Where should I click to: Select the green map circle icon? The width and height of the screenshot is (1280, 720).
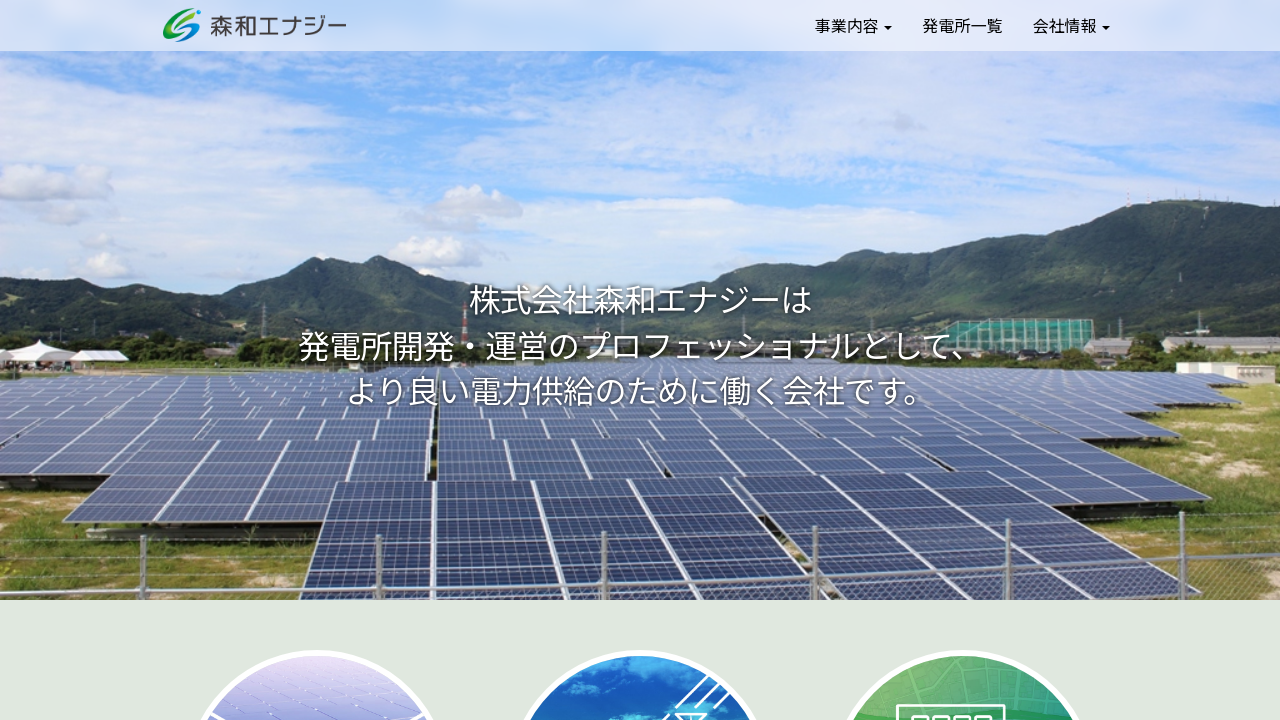[x=962, y=690]
